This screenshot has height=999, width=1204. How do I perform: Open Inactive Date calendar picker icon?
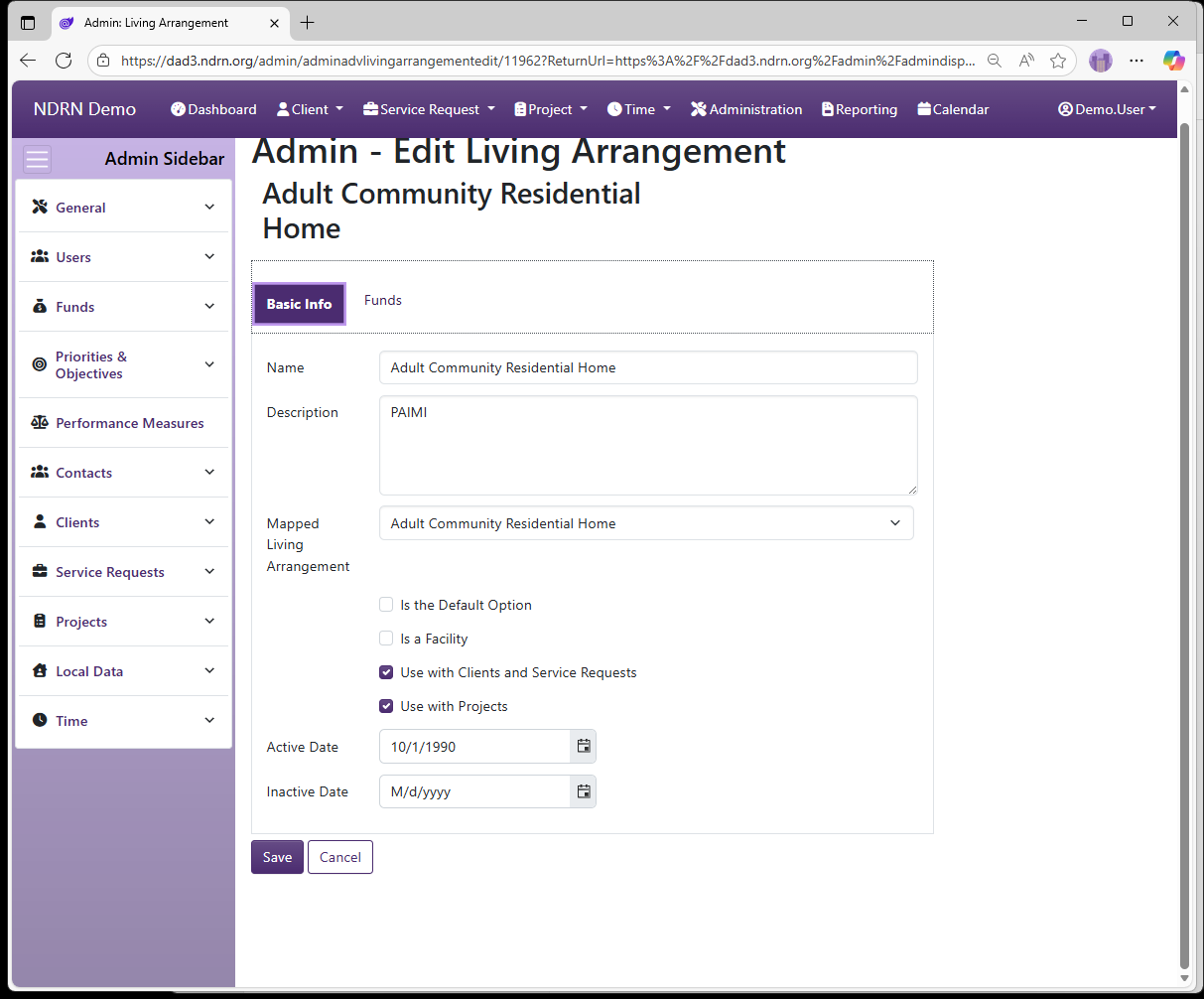tap(584, 791)
